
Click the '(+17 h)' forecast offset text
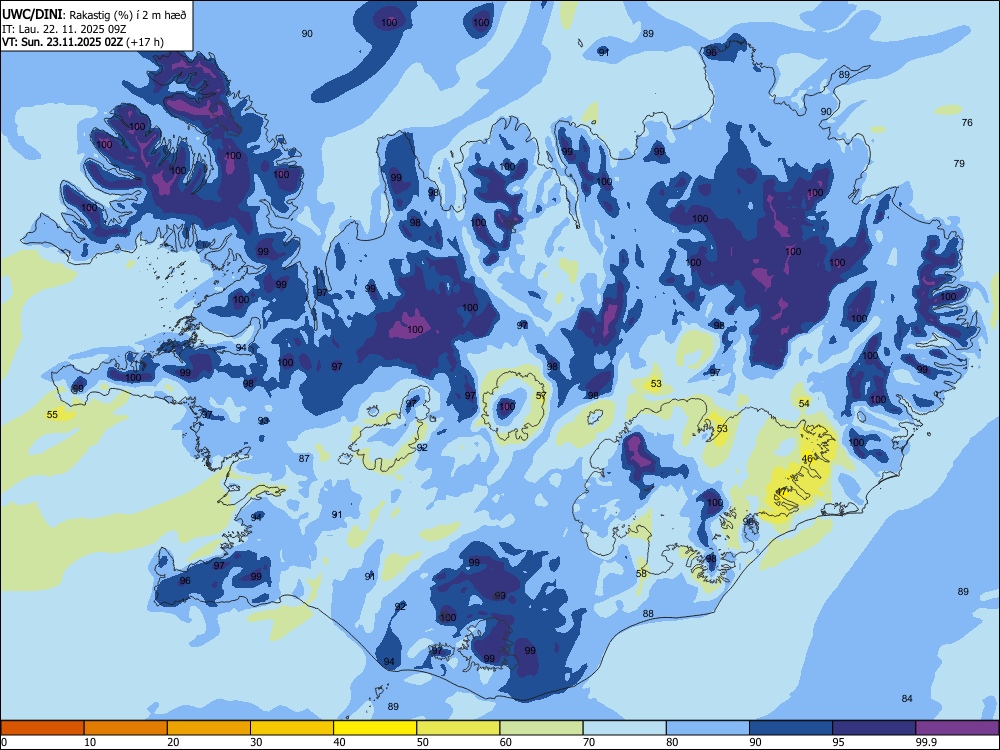tap(145, 42)
